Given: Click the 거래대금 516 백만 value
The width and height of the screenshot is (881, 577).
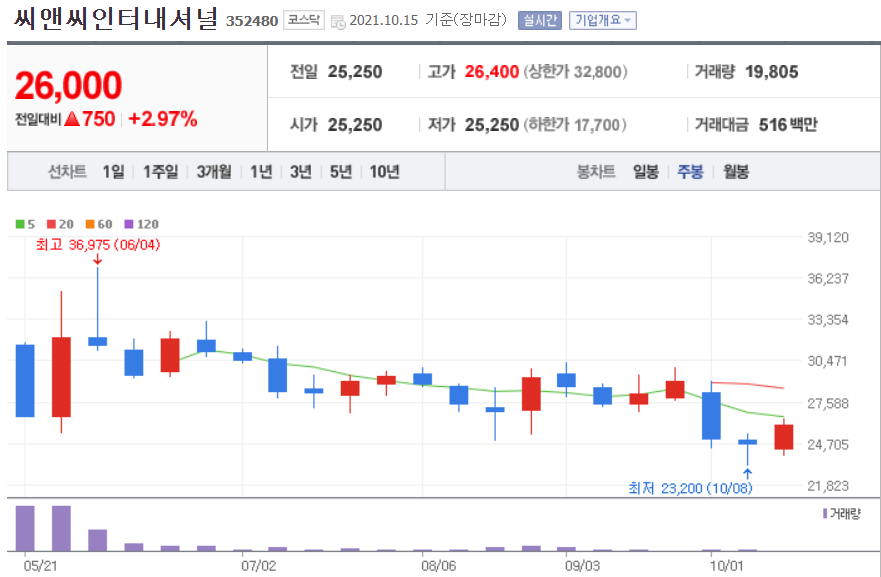Looking at the screenshot, I should point(788,125).
